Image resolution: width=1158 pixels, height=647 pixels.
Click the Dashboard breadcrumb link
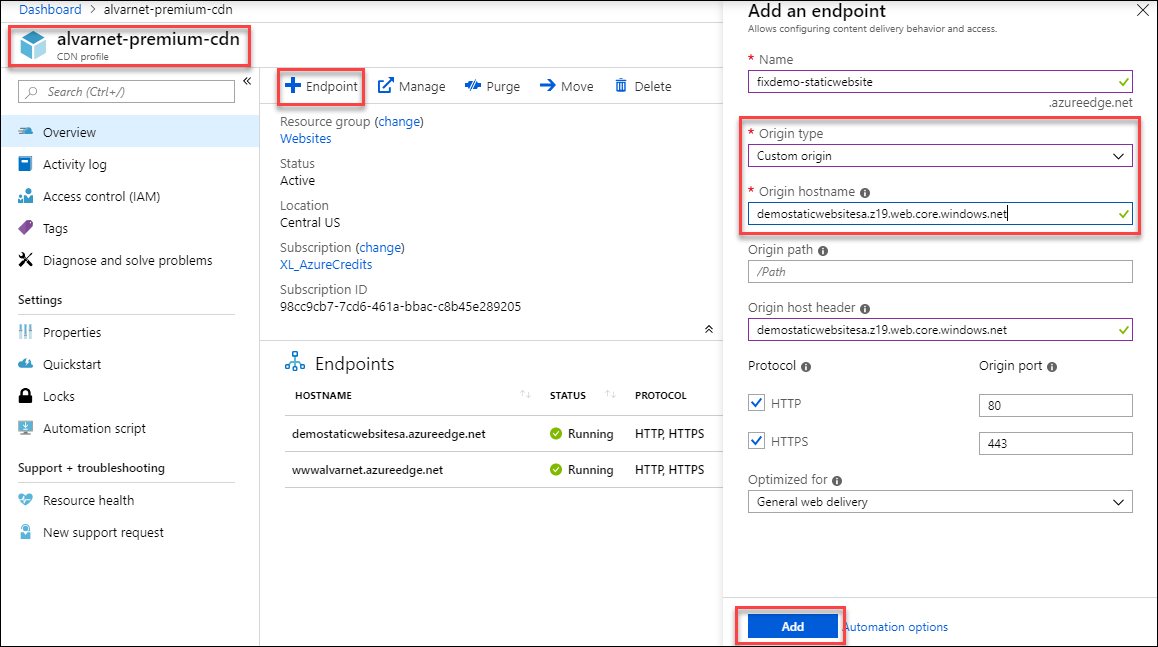click(50, 10)
